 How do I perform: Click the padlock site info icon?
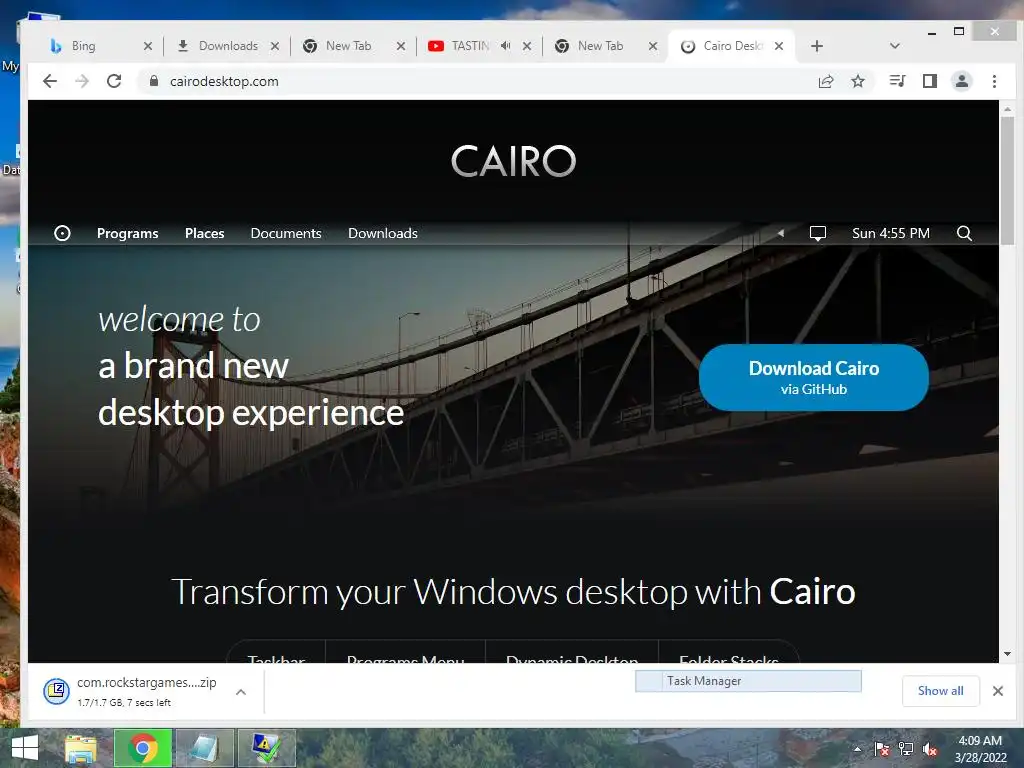tap(154, 81)
